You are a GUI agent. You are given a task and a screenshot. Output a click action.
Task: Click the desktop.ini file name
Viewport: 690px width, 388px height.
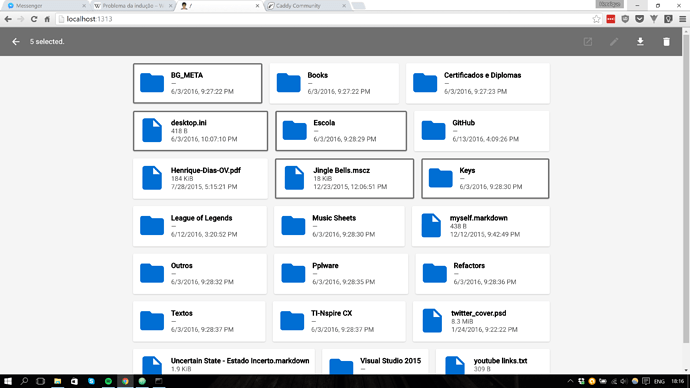click(188, 123)
